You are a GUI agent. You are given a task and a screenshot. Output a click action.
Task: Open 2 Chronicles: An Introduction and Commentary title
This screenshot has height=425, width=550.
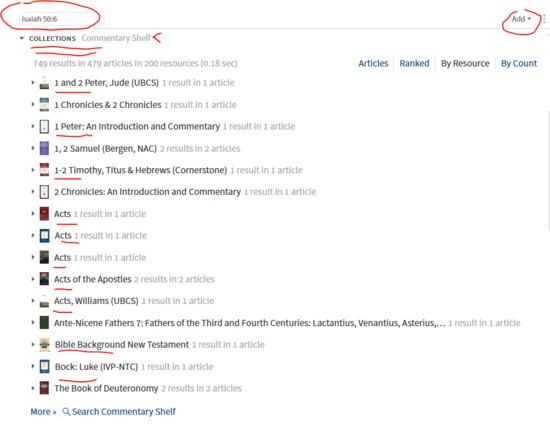coord(147,192)
